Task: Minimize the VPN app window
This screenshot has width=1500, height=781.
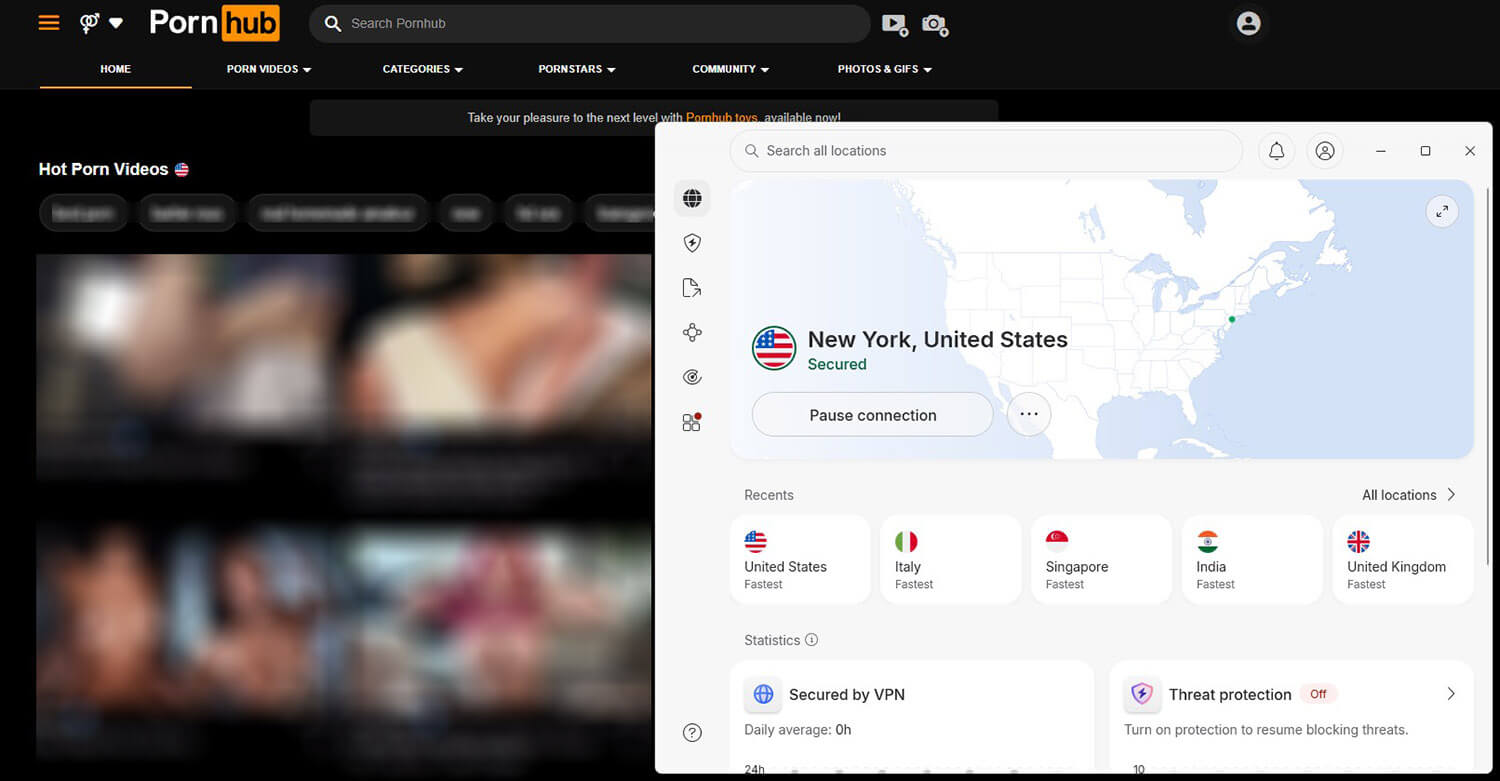Action: (x=1381, y=151)
